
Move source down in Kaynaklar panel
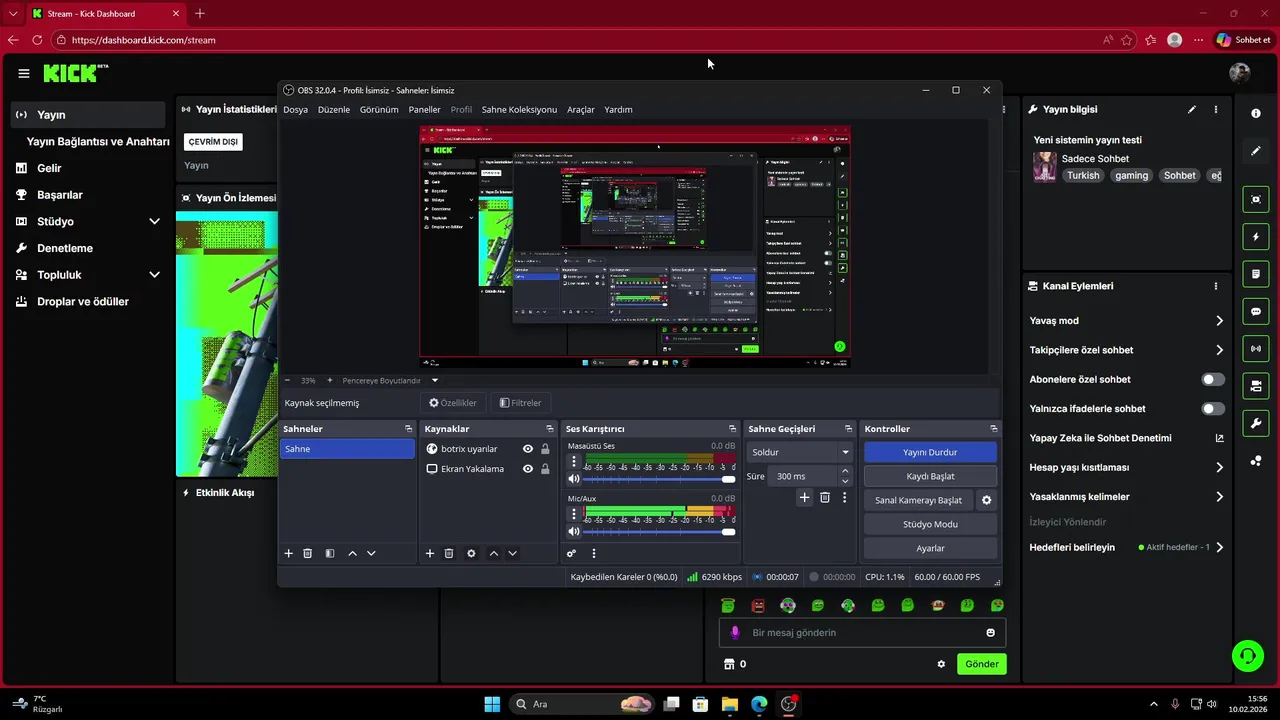pos(512,553)
